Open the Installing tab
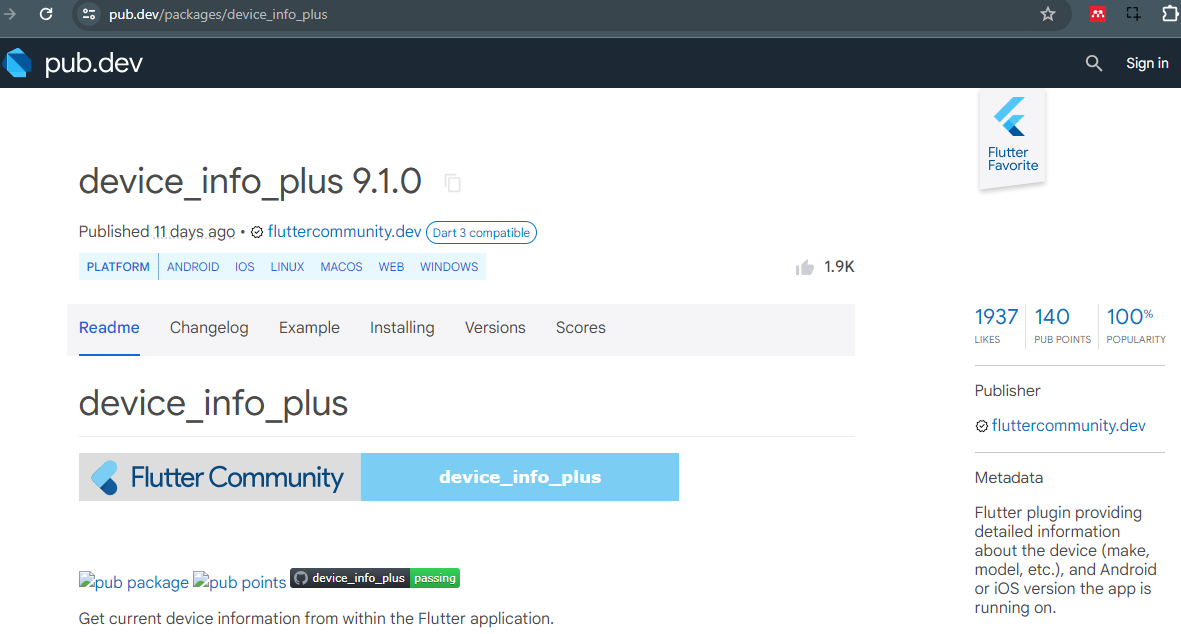This screenshot has height=634, width=1181. [x=402, y=328]
